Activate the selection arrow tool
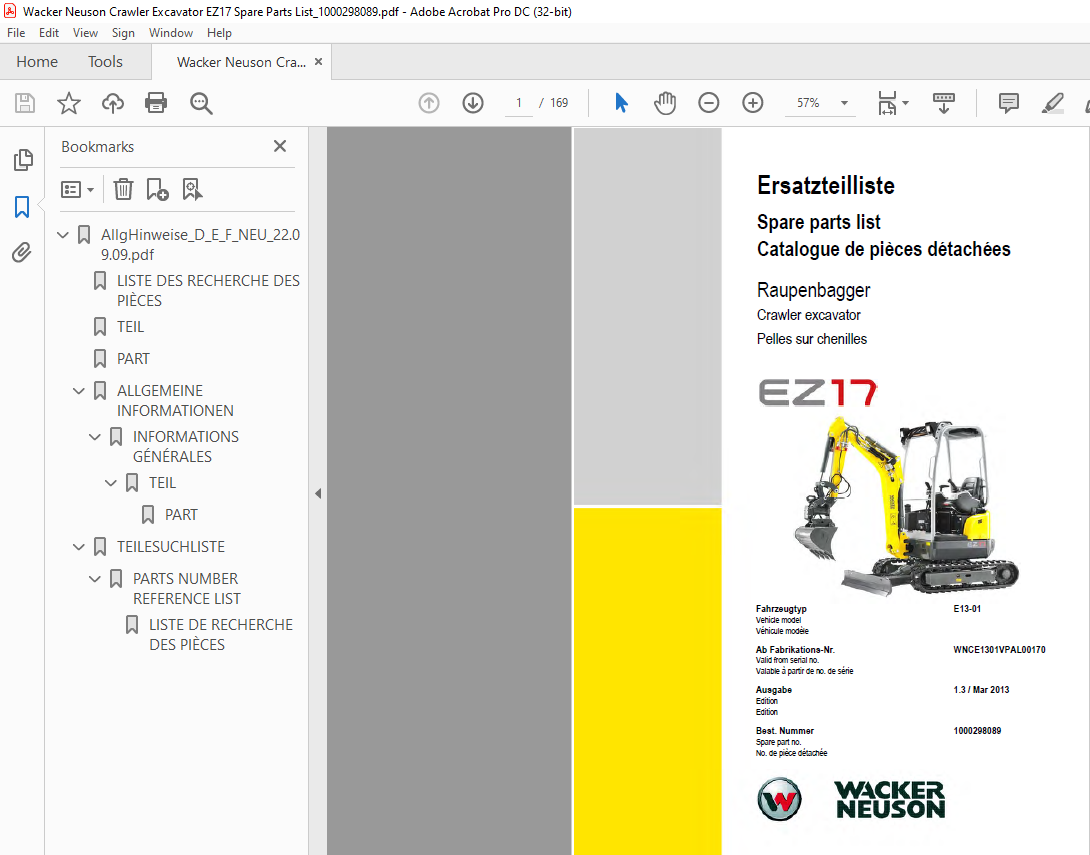1090x855 pixels. [621, 103]
